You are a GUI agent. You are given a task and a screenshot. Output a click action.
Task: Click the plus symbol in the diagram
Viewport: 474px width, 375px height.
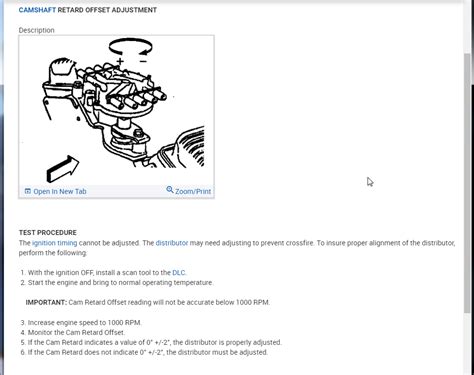pyautogui.click(x=120, y=61)
